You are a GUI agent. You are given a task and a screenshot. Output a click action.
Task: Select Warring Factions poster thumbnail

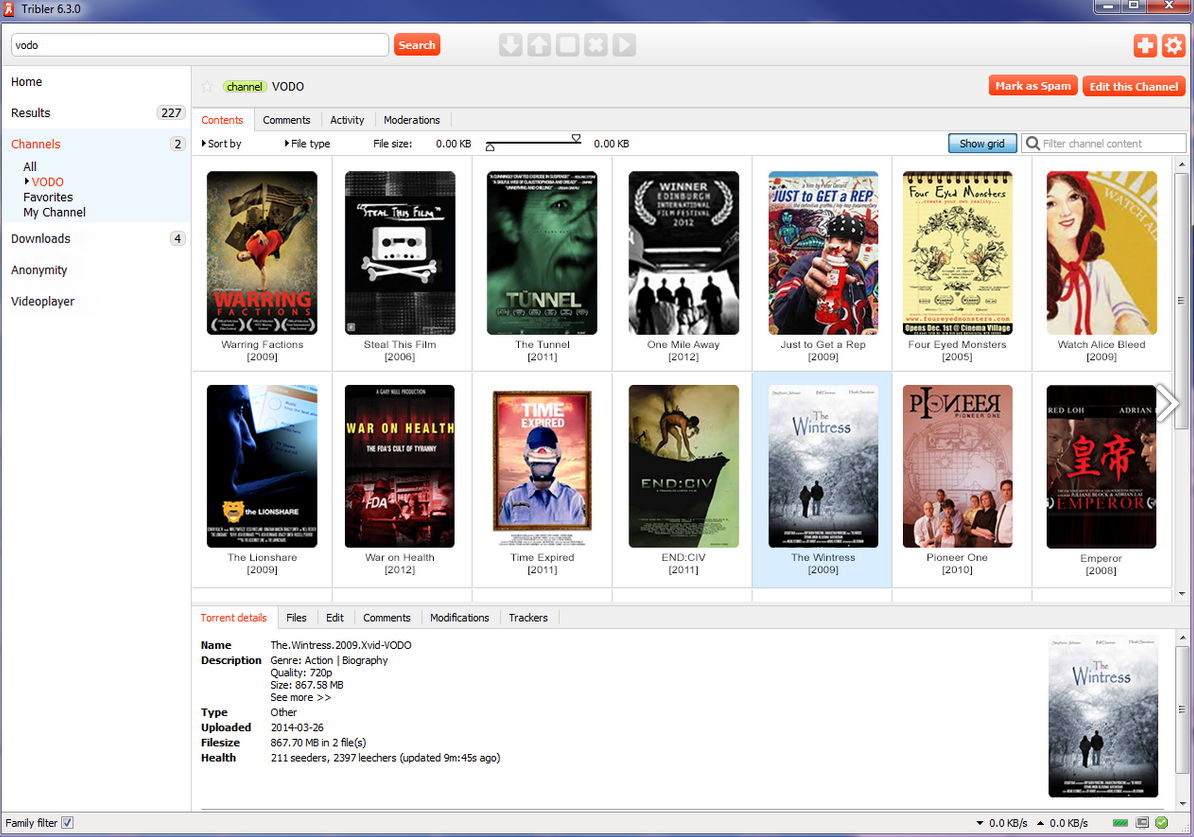tap(262, 253)
